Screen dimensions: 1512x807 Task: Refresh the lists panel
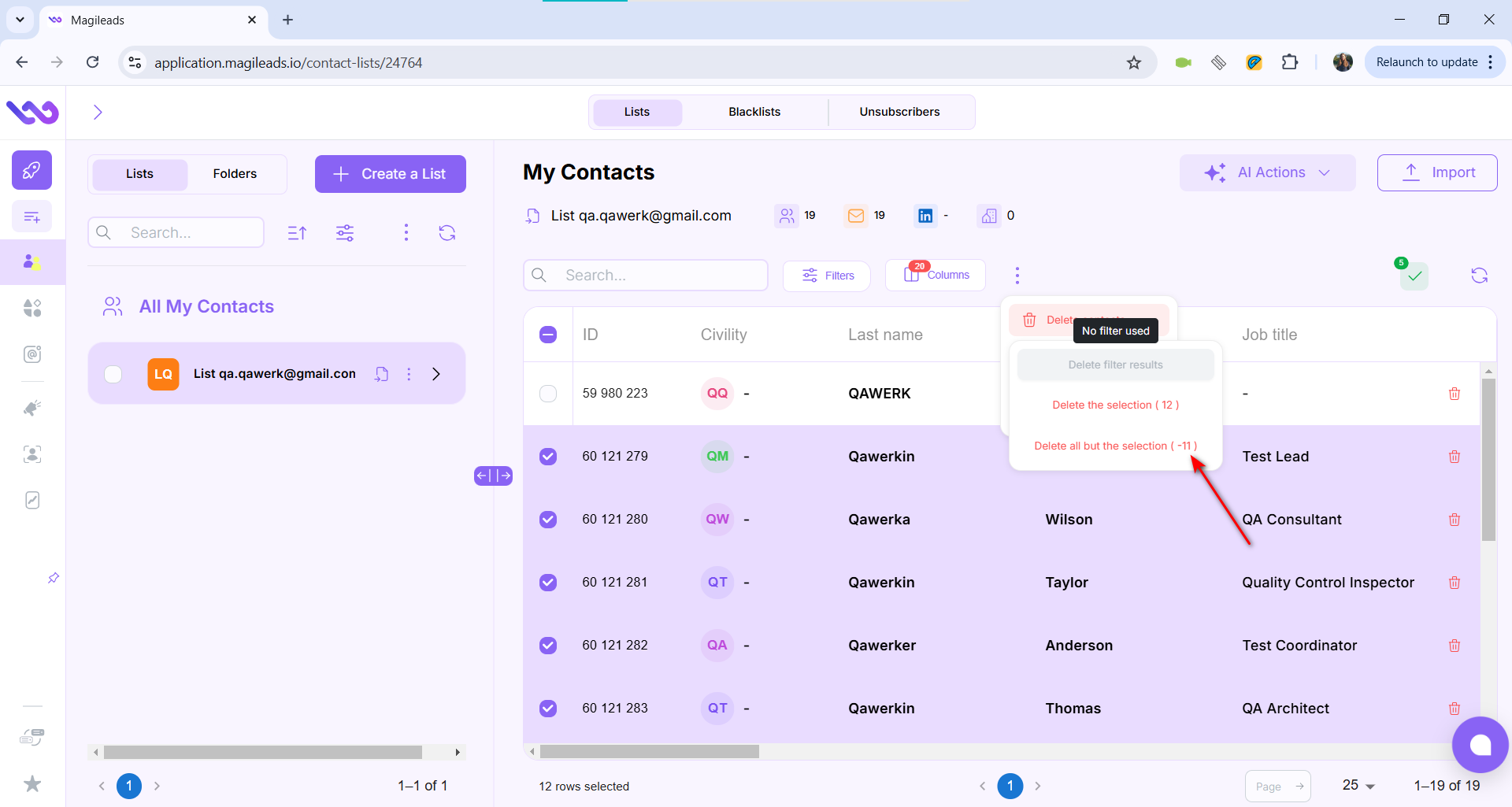(447, 232)
